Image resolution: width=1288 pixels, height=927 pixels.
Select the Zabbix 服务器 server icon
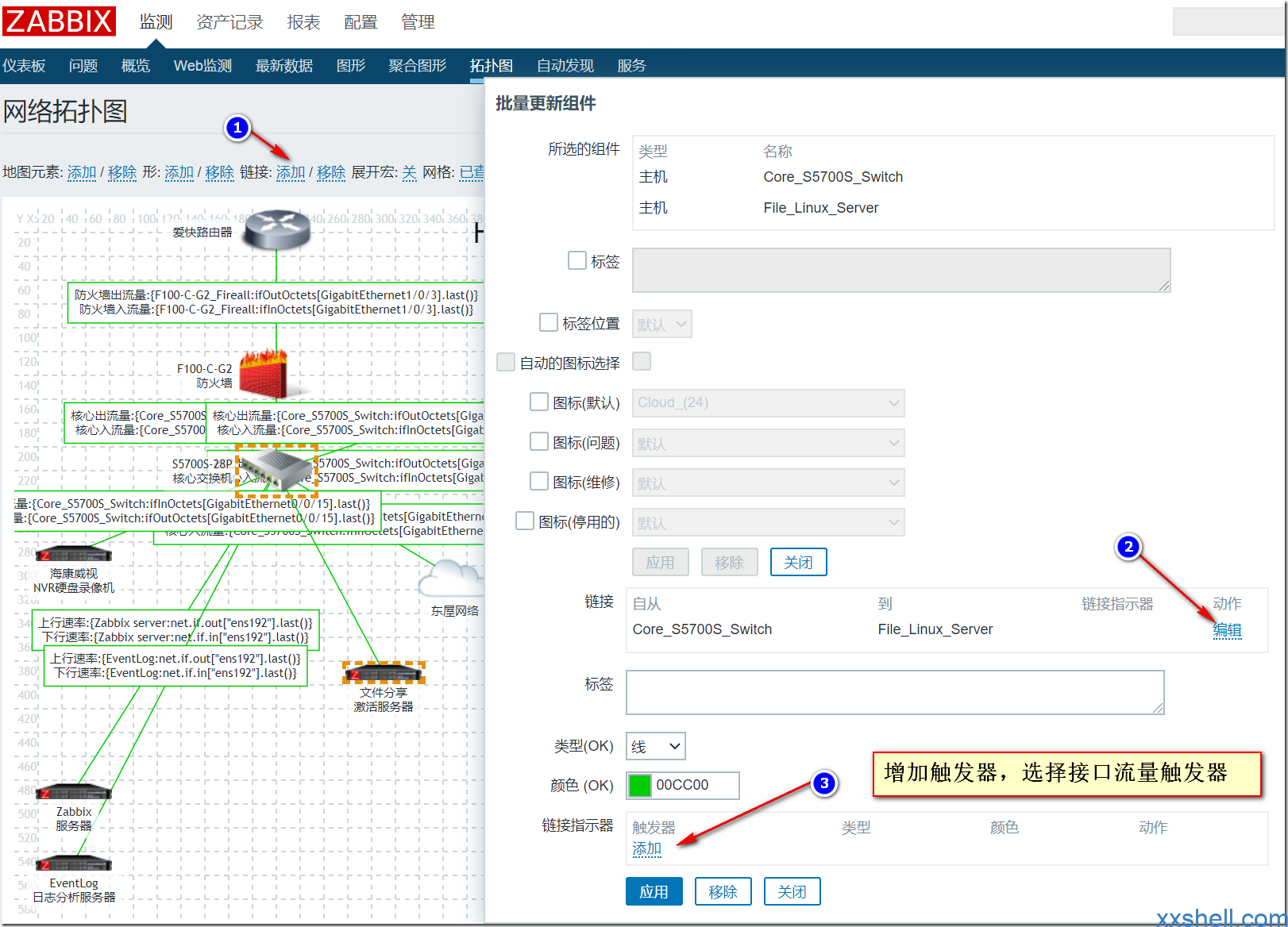pyautogui.click(x=74, y=792)
